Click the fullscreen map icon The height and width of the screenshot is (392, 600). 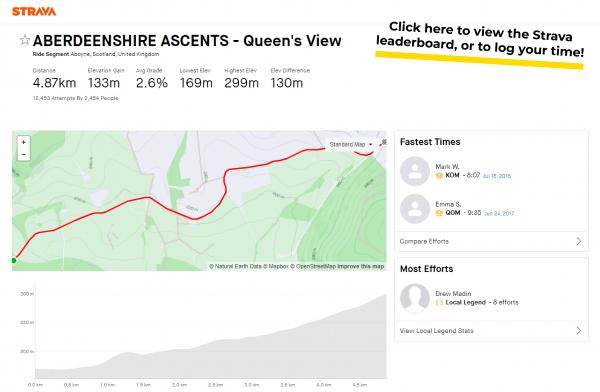[384, 142]
